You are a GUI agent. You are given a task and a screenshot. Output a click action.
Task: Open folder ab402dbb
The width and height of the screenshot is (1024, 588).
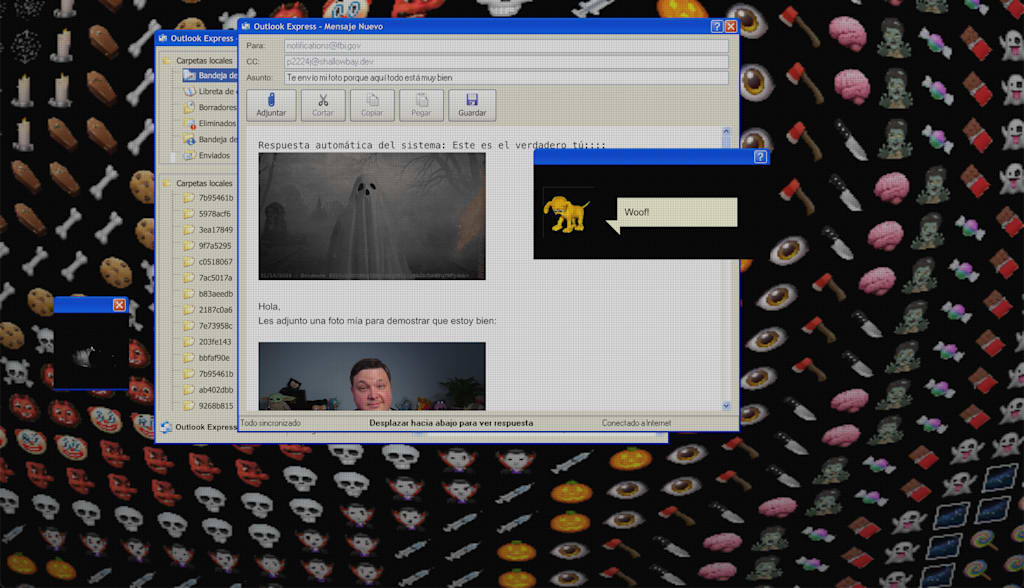208,390
